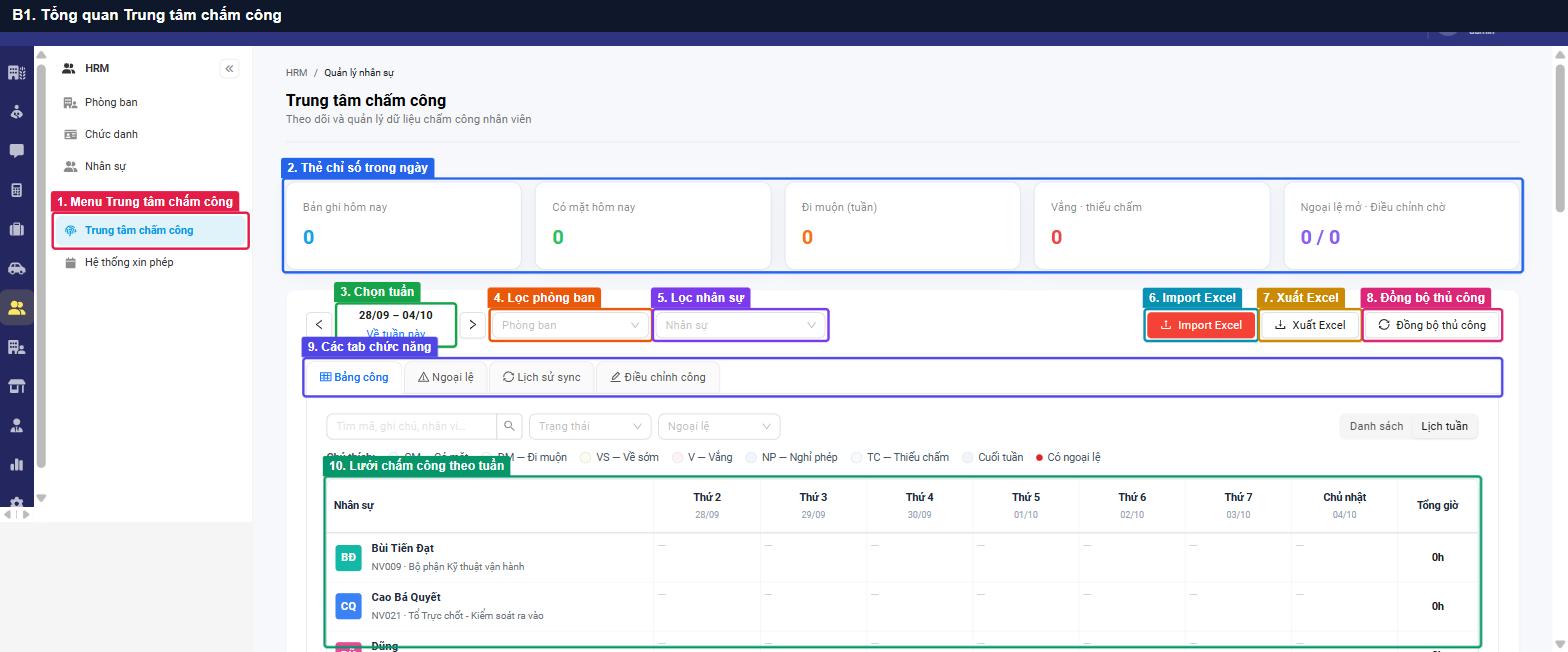1568x652 pixels.
Task: Open the buildings module in left rail
Action: (x=16, y=73)
